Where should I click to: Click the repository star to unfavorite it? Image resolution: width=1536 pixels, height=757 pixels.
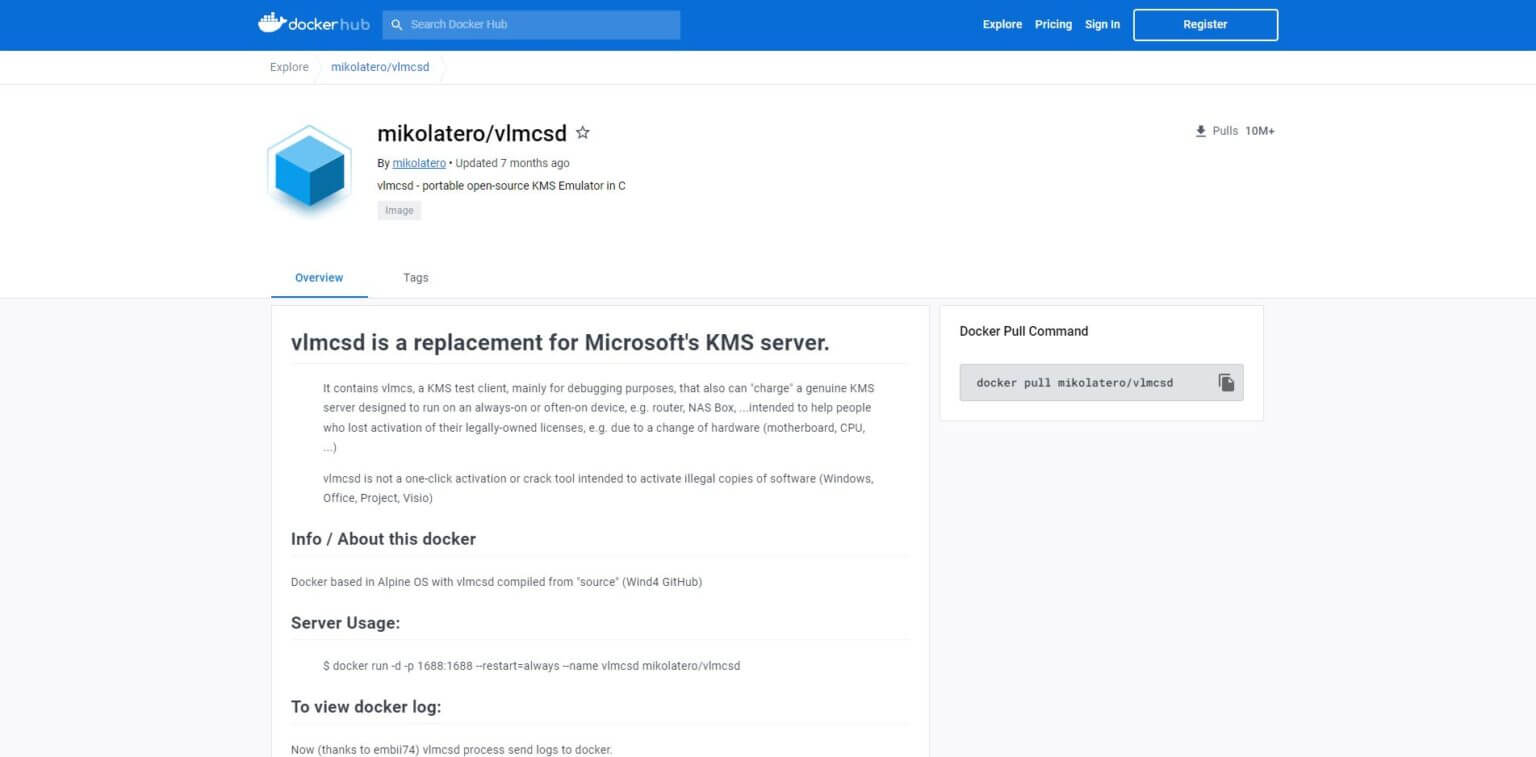pyautogui.click(x=583, y=132)
